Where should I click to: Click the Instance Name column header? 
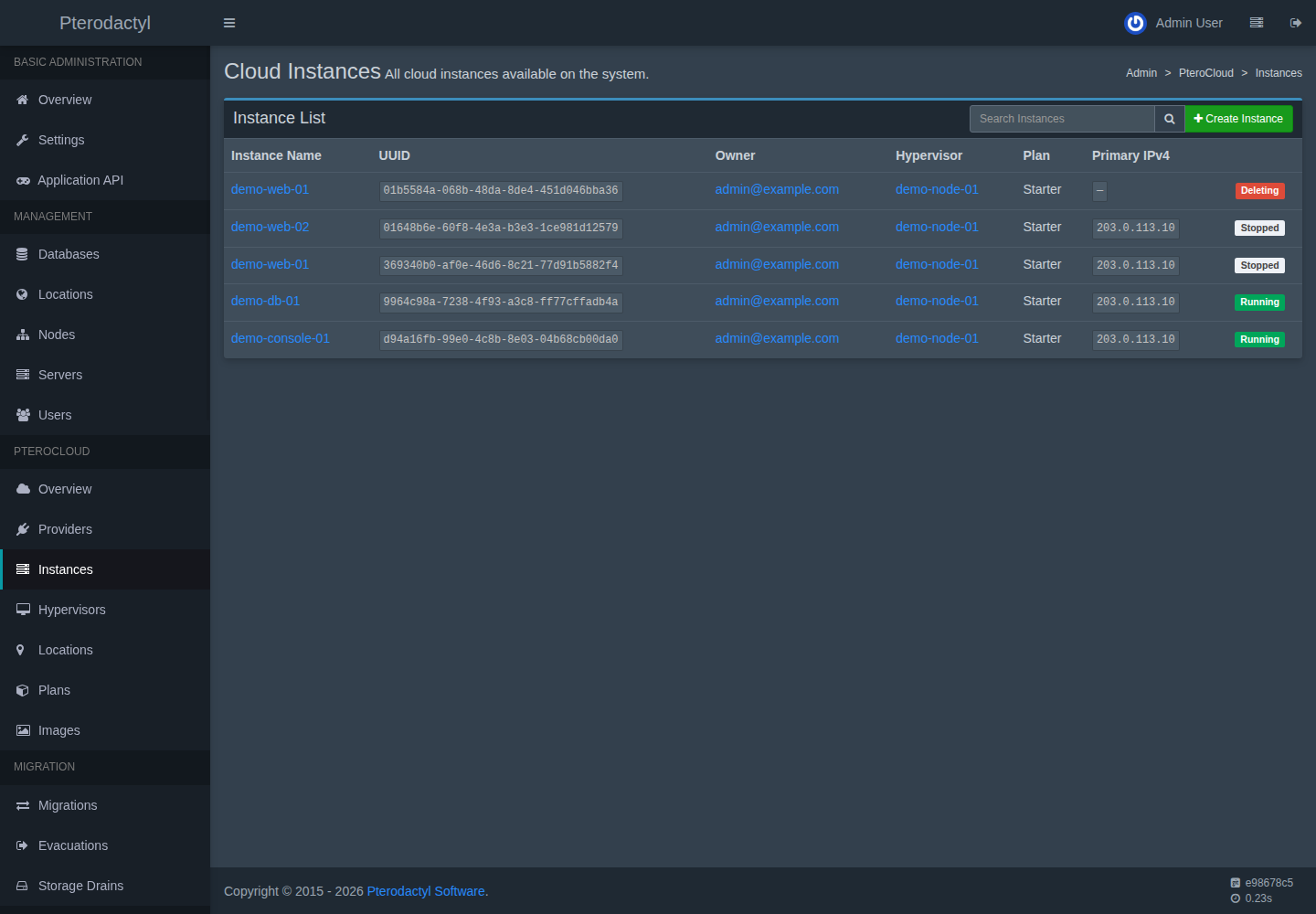pos(276,155)
